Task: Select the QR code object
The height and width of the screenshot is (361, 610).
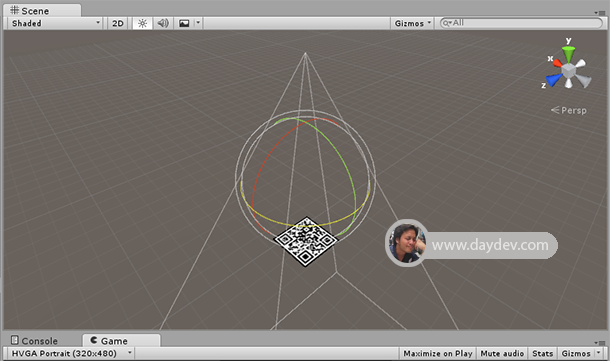Action: (x=306, y=242)
